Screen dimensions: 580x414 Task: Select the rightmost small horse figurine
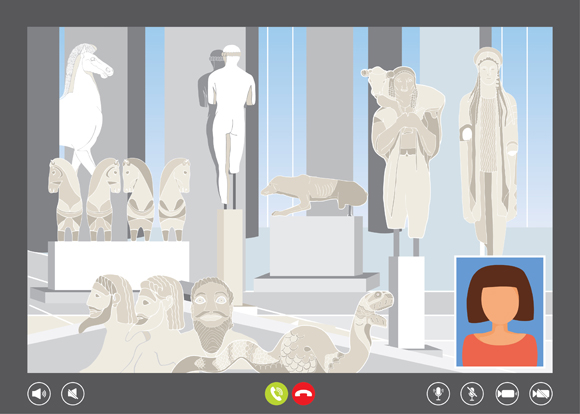(174, 199)
